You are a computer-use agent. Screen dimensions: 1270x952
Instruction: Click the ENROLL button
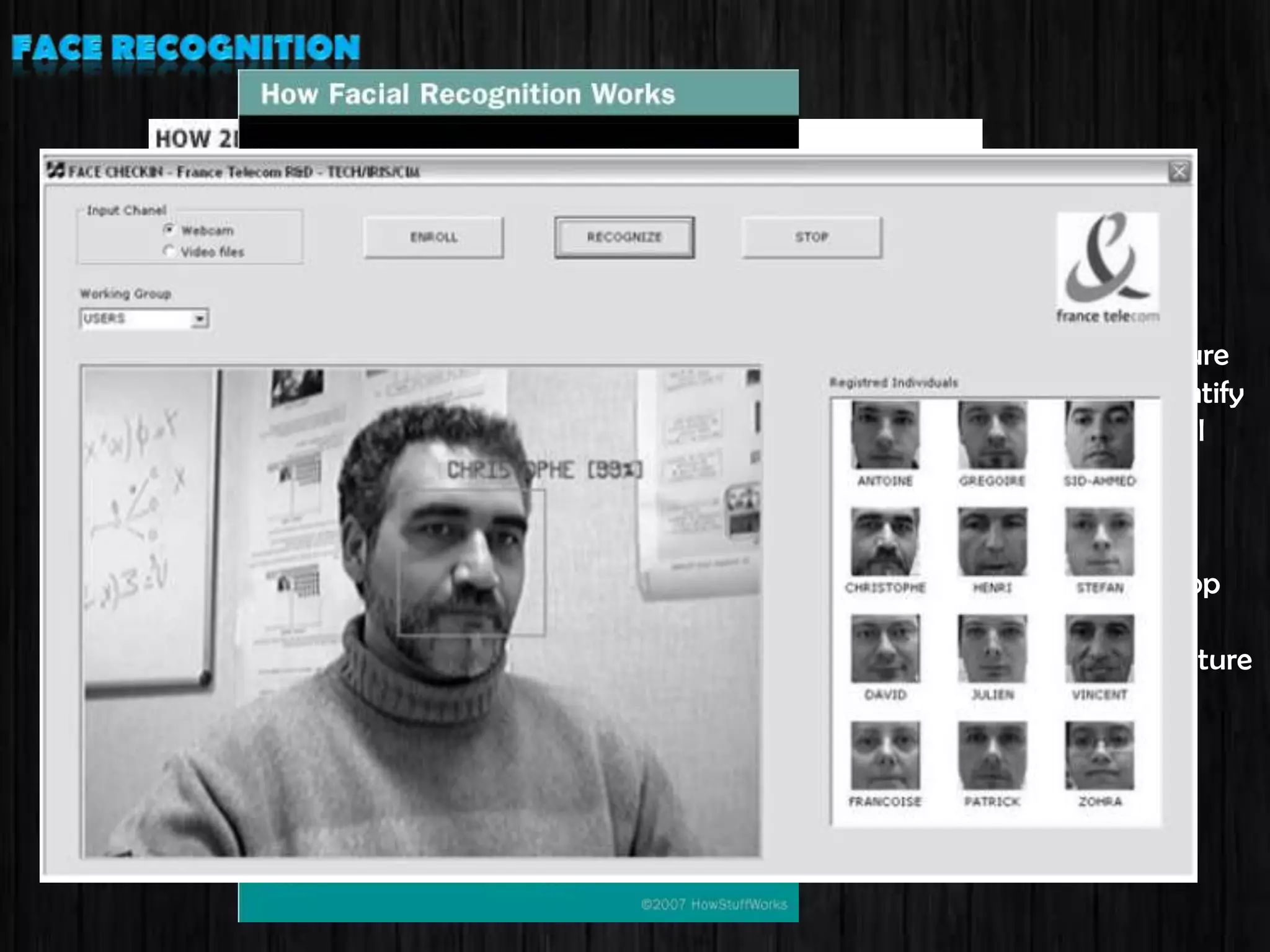coord(433,237)
